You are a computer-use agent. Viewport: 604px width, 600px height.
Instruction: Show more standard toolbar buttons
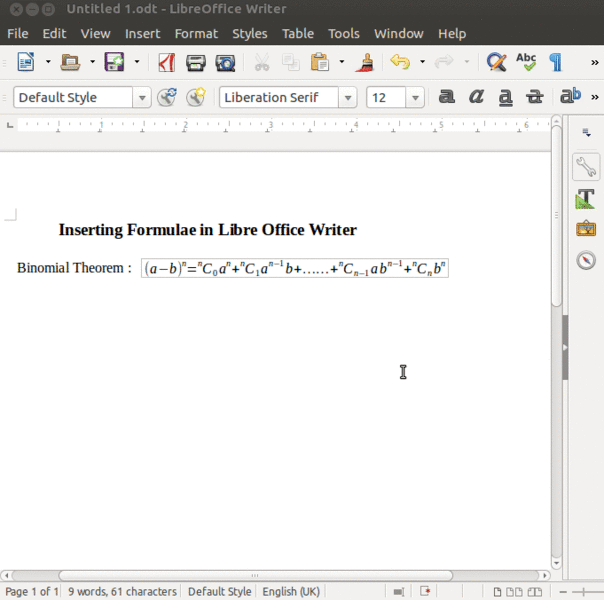595,62
